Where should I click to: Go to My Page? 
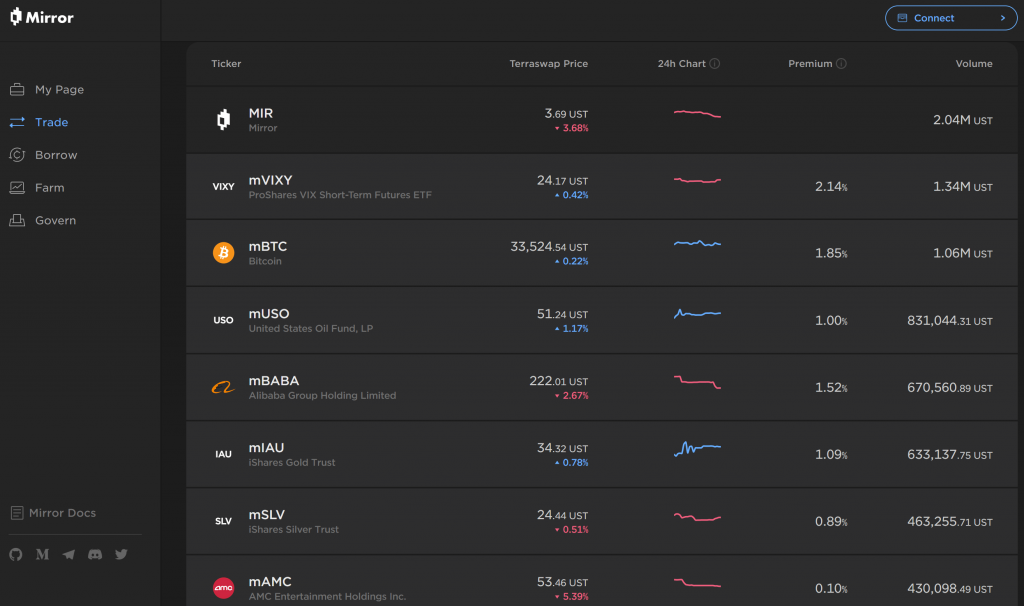coord(59,89)
